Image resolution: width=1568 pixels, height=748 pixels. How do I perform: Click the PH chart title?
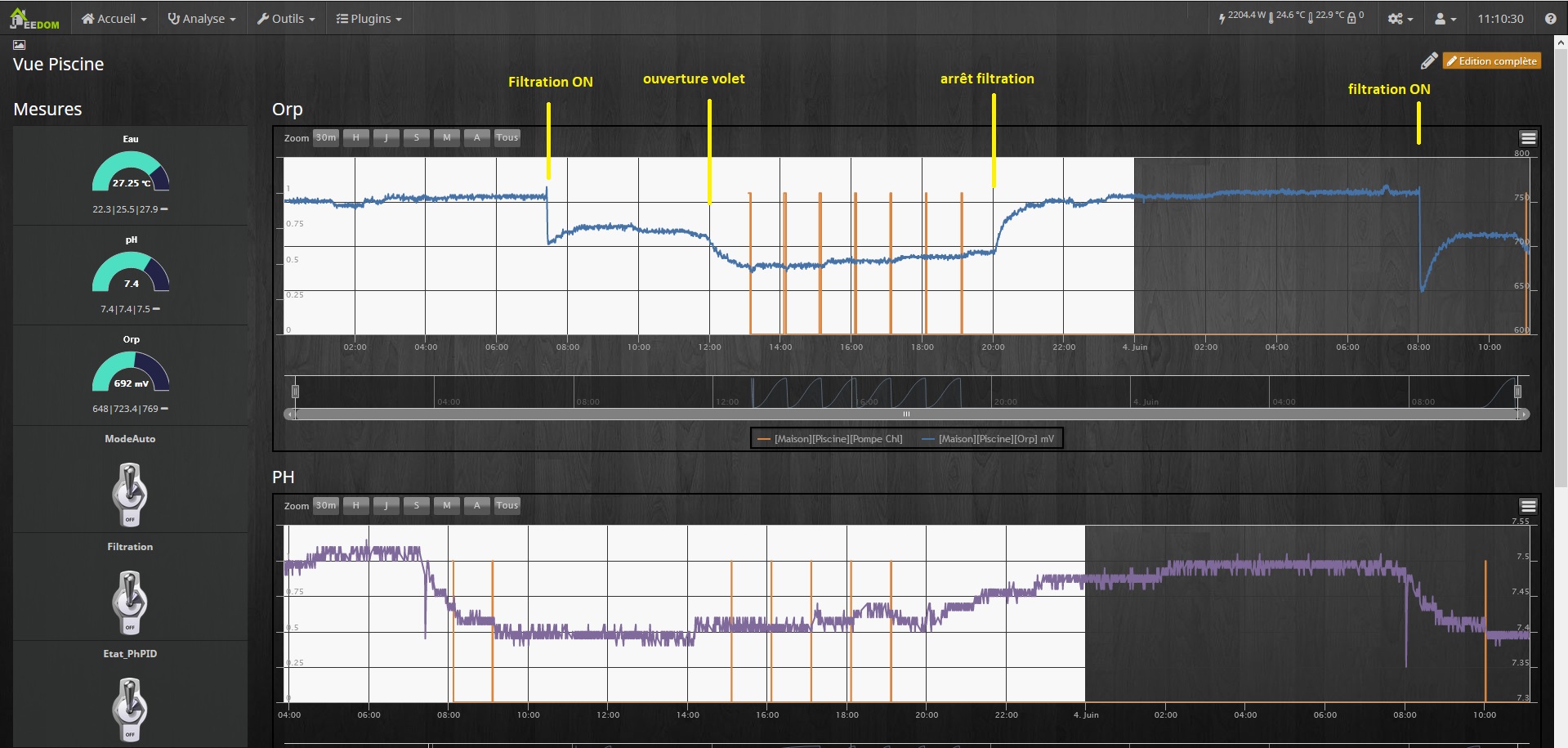coord(283,477)
